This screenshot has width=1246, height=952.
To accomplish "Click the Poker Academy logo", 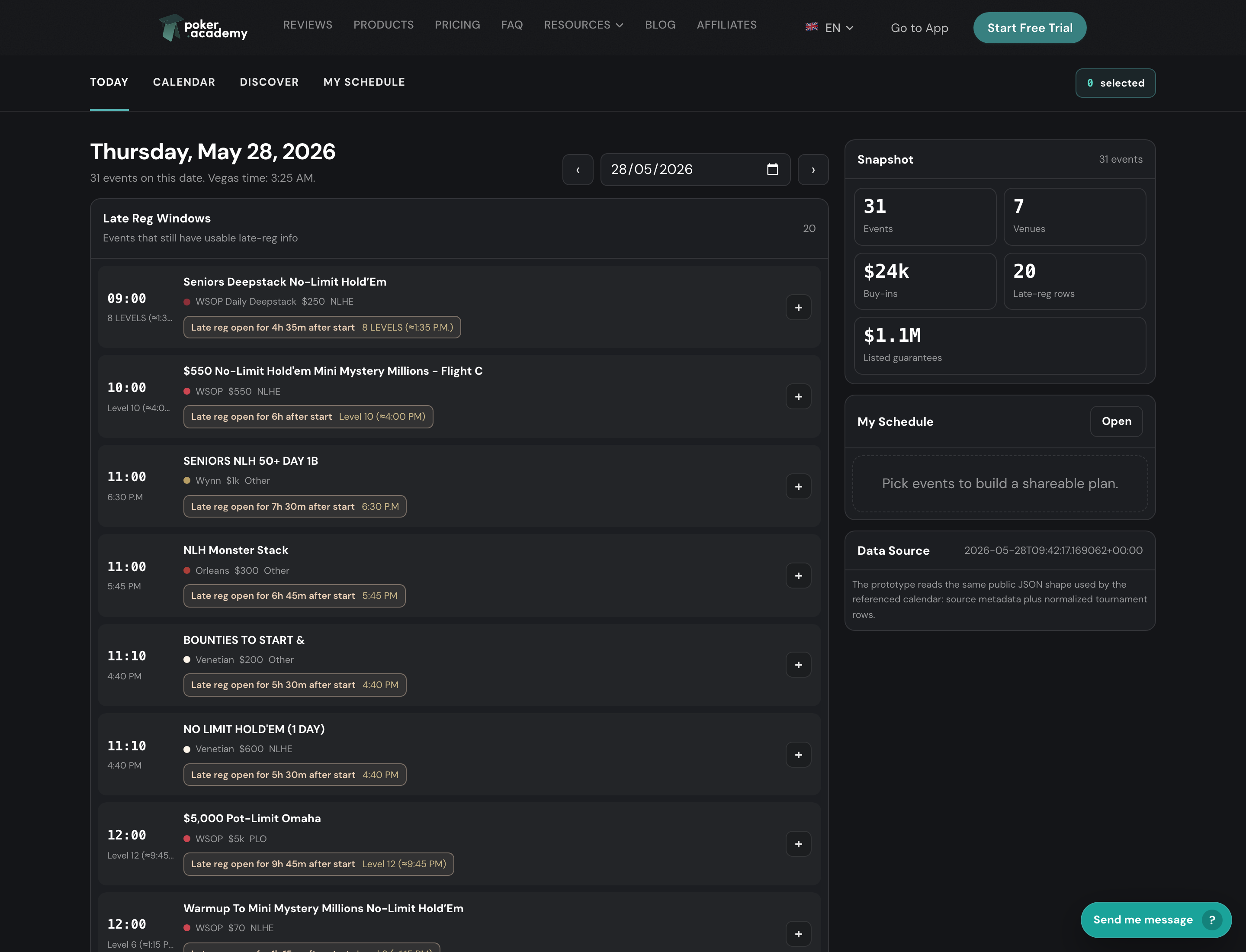I will pyautogui.click(x=203, y=27).
